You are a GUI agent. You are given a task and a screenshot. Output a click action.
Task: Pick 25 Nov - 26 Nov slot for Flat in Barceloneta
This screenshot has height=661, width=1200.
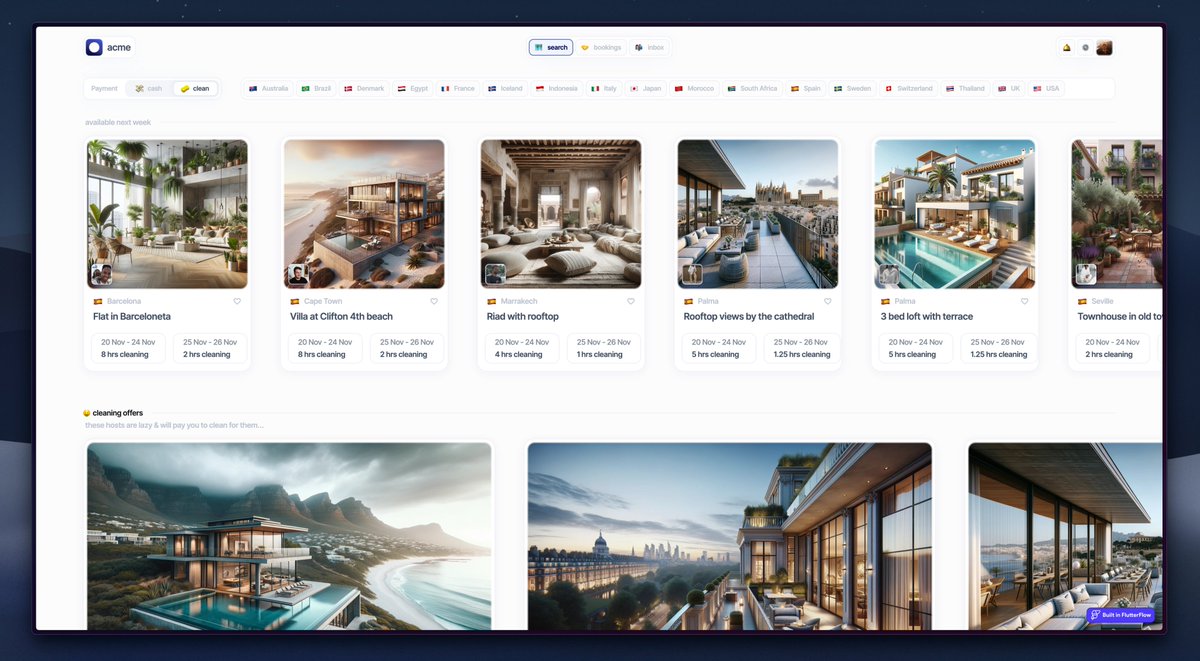pyautogui.click(x=210, y=348)
